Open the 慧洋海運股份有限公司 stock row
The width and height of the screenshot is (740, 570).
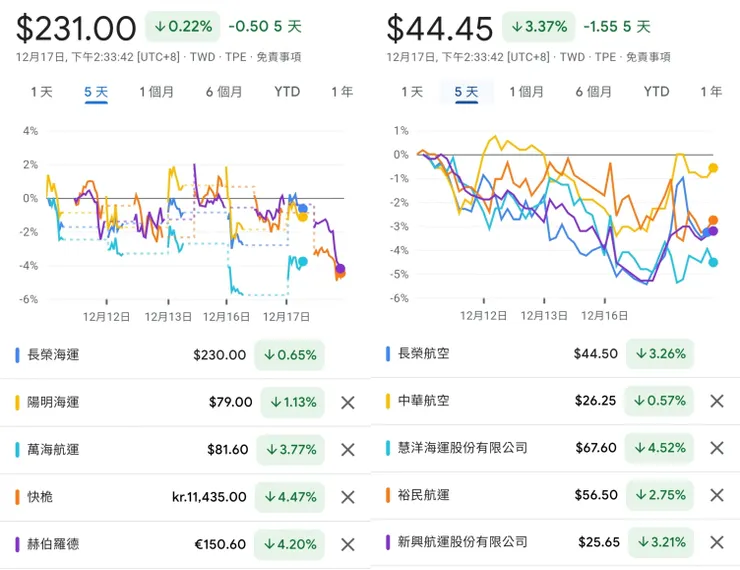click(x=555, y=448)
